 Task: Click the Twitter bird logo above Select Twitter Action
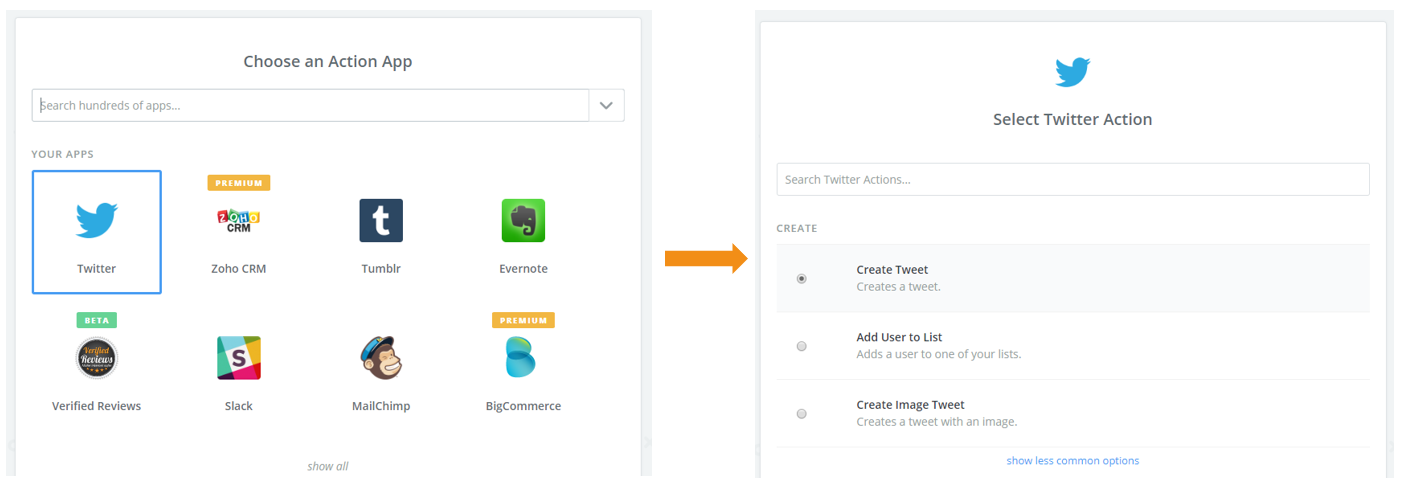point(1073,72)
